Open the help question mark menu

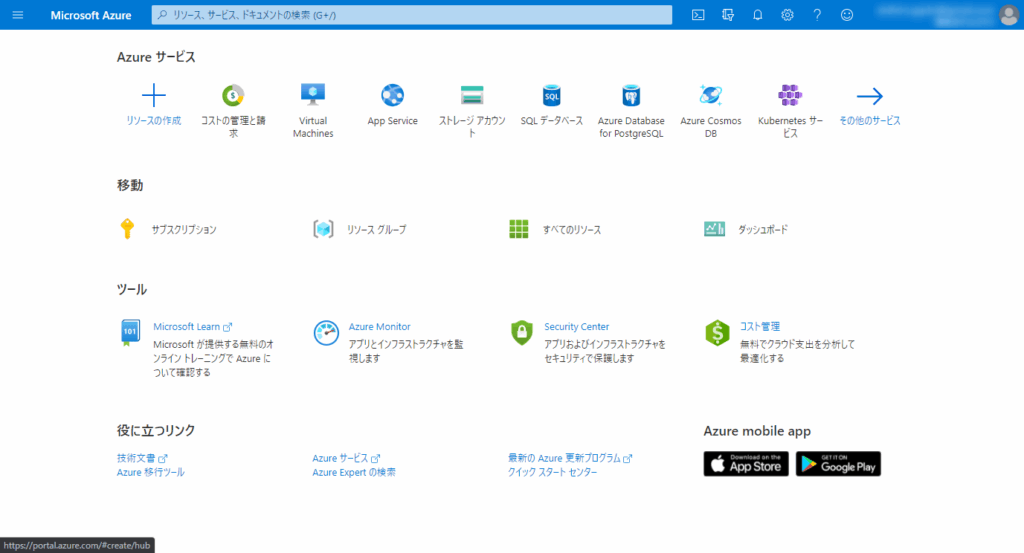(x=817, y=15)
